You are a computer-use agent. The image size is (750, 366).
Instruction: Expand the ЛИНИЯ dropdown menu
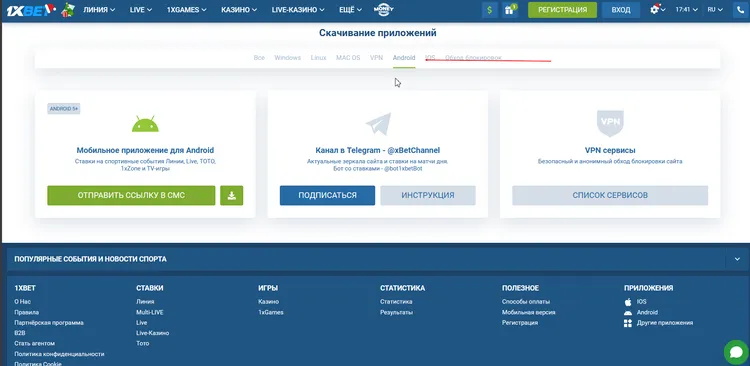[99, 10]
